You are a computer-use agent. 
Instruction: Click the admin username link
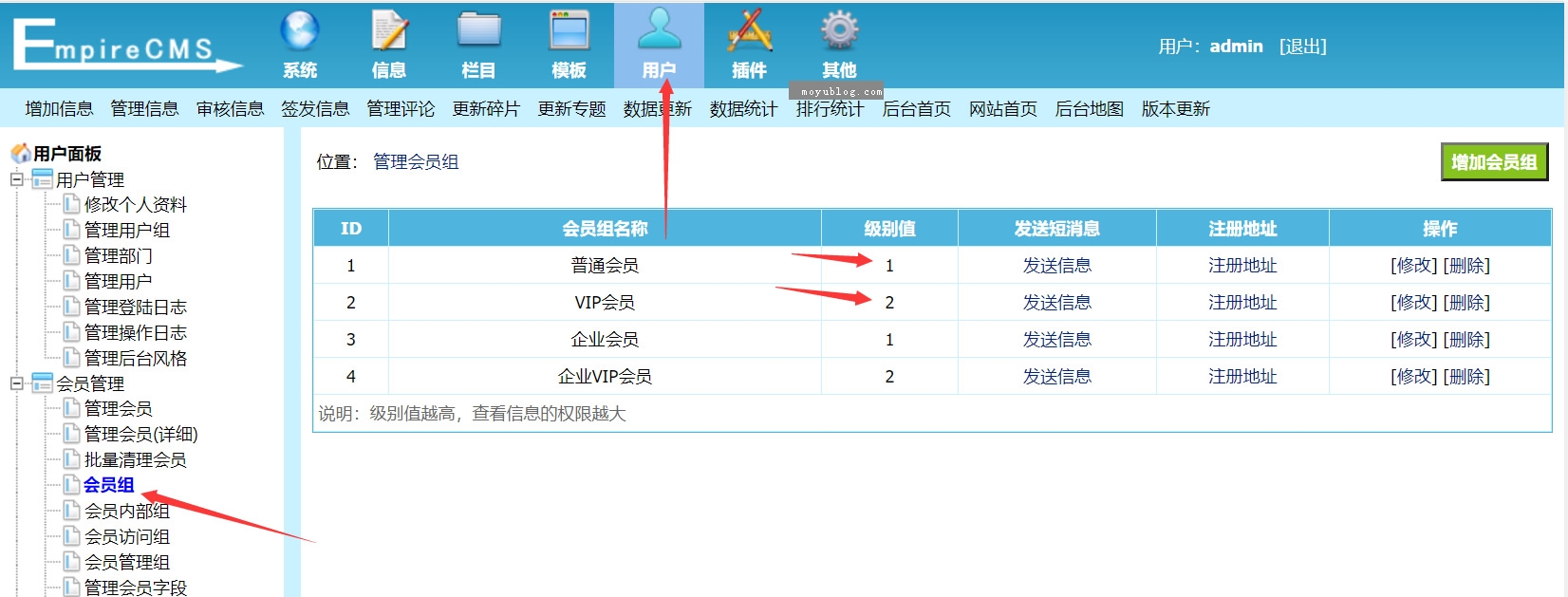pyautogui.click(x=1236, y=47)
